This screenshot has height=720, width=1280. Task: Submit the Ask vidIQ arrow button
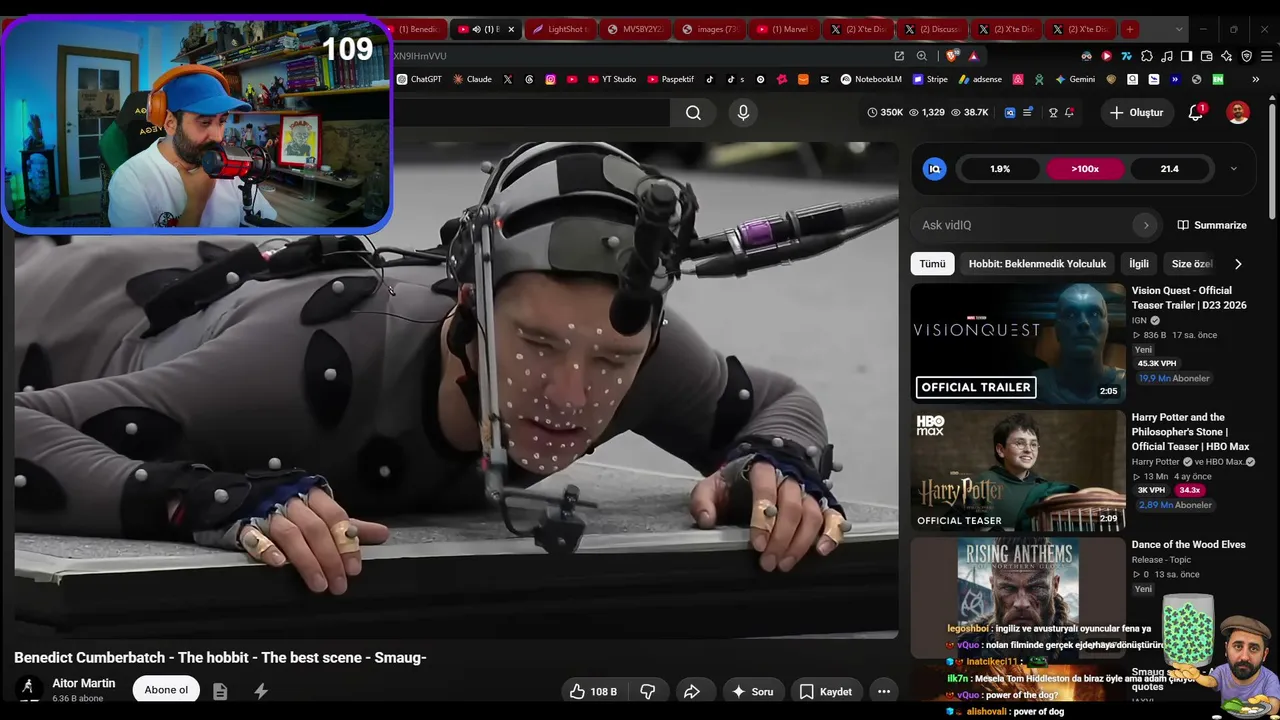click(x=1146, y=225)
